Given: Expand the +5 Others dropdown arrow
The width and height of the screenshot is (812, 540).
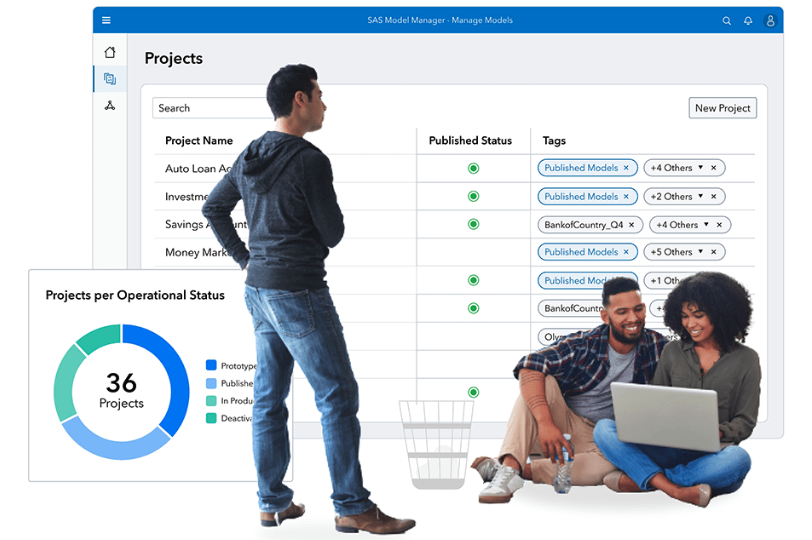Looking at the screenshot, I should coord(701,251).
